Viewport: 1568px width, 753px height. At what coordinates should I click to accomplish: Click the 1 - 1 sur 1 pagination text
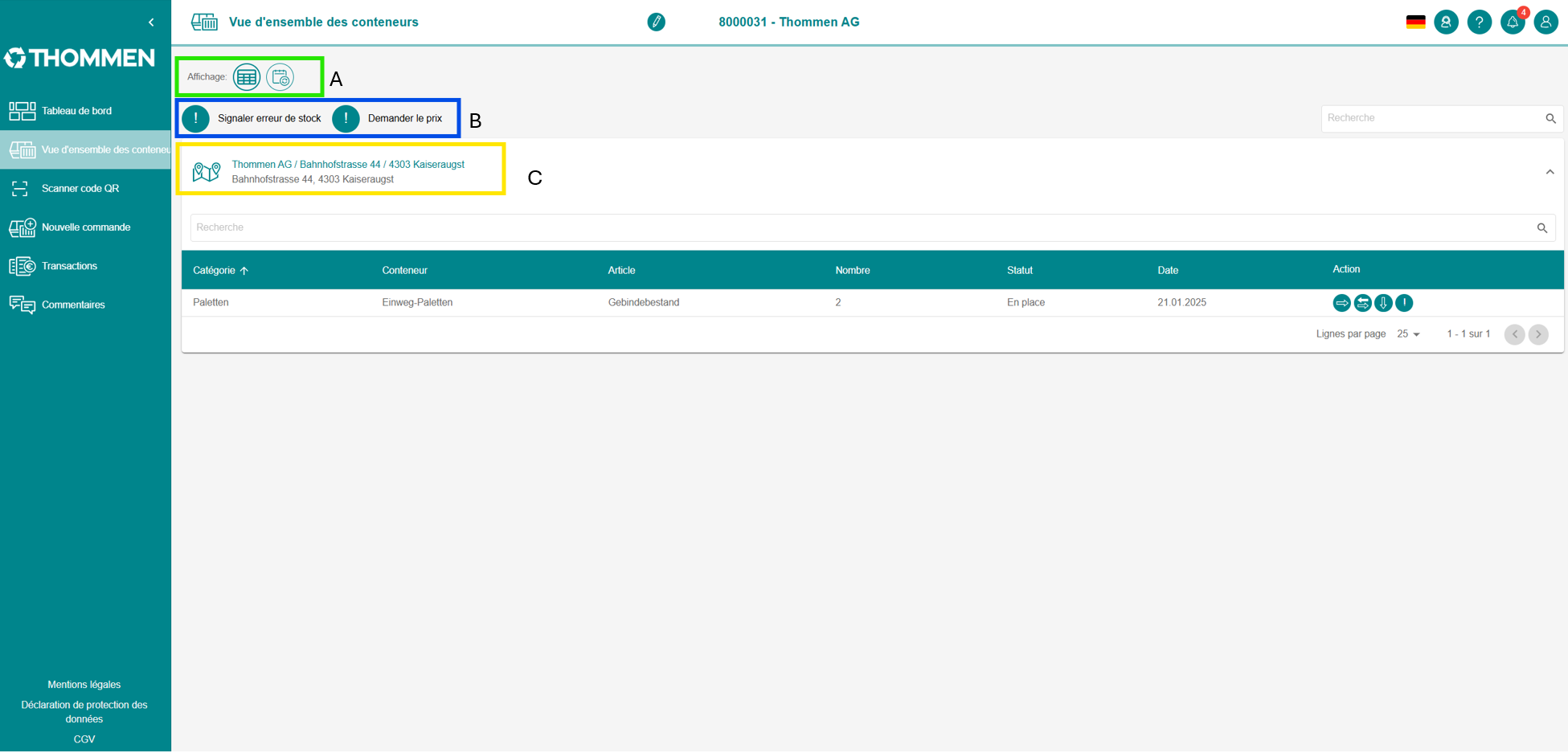tap(1468, 334)
